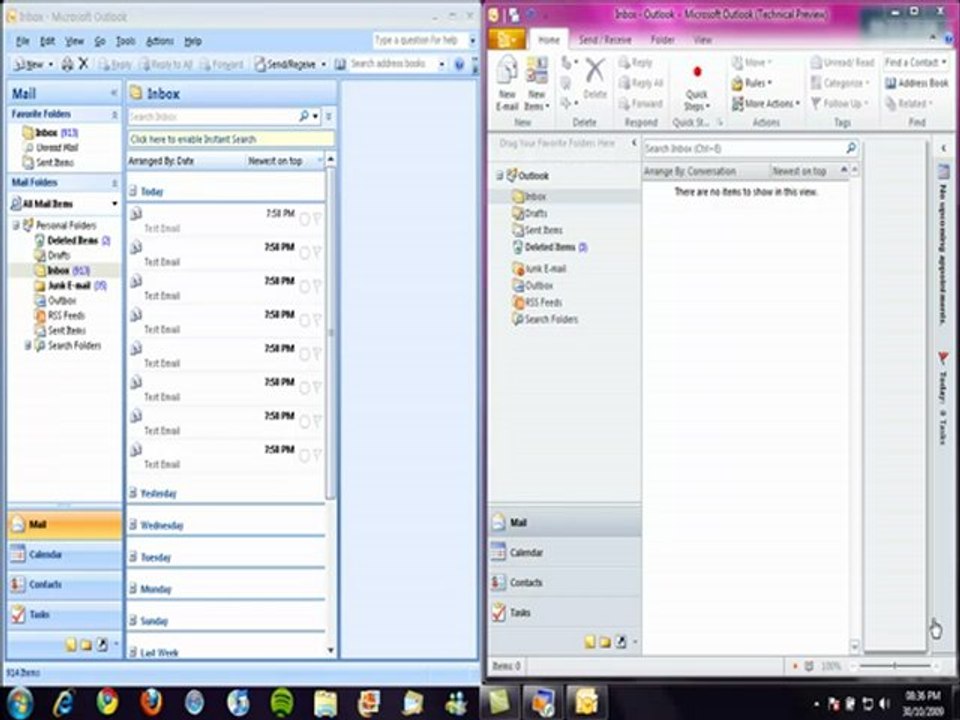Screen dimensions: 960x720
Task: Collapse the Today group in Outlook 2007
Action: click(x=133, y=191)
